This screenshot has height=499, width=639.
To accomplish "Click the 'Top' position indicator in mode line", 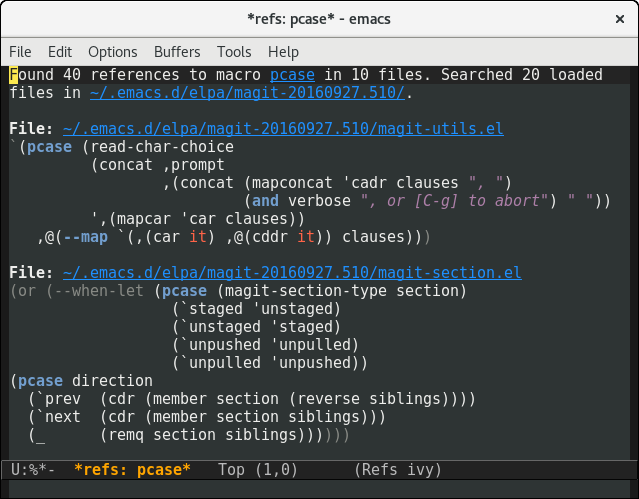I will [231, 470].
